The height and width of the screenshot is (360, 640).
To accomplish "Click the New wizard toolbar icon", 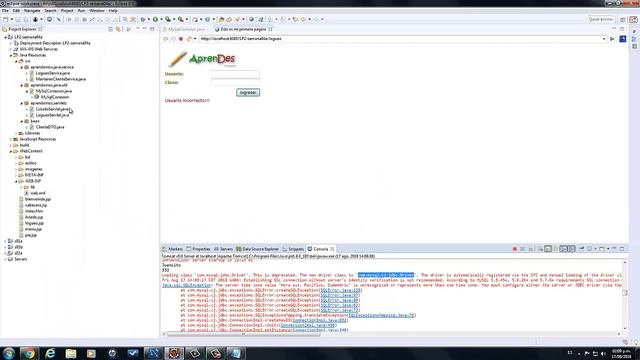I will 6,19.
